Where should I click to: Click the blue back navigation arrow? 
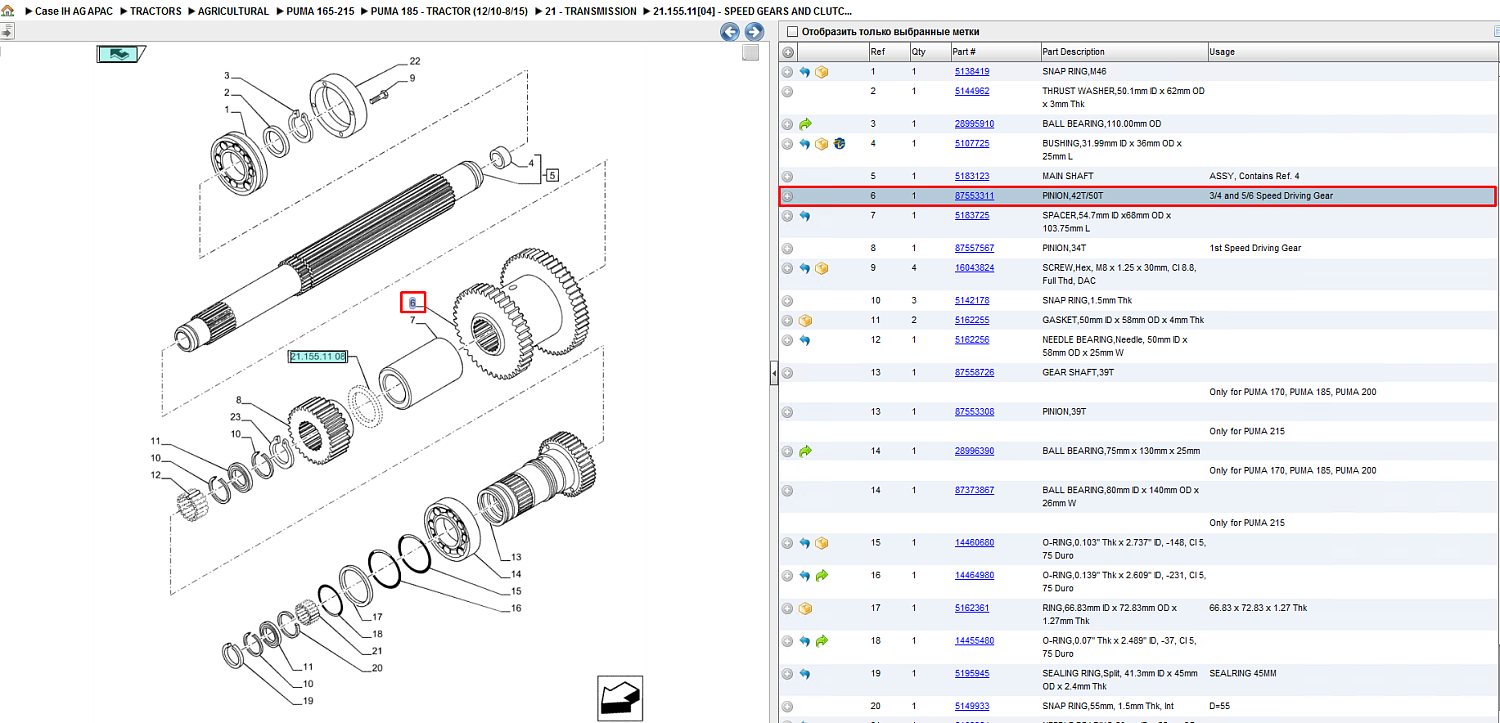pos(730,32)
